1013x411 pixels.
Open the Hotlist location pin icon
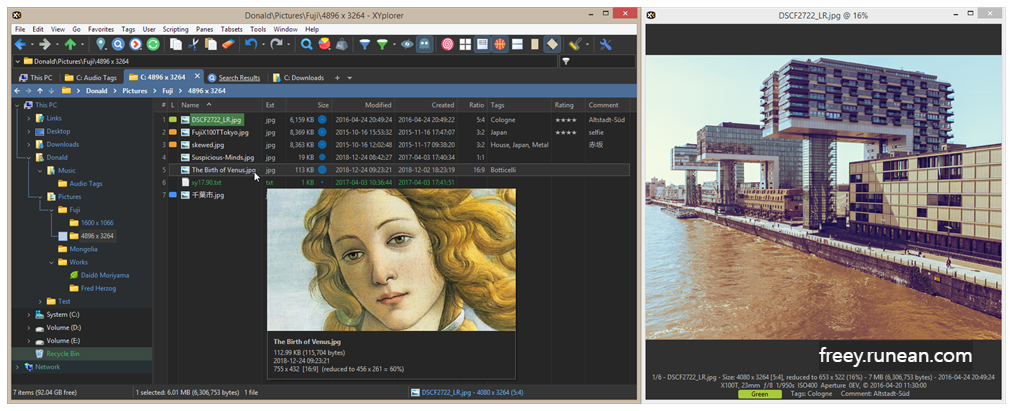pos(101,45)
